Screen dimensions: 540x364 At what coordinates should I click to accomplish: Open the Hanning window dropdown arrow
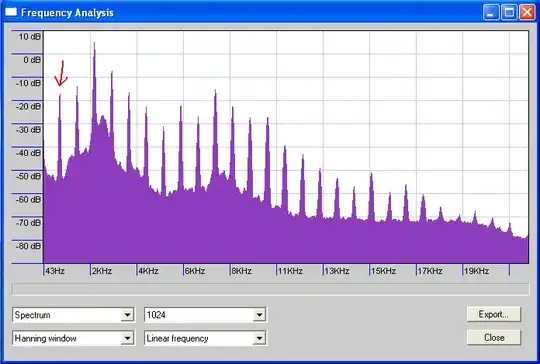(x=127, y=338)
